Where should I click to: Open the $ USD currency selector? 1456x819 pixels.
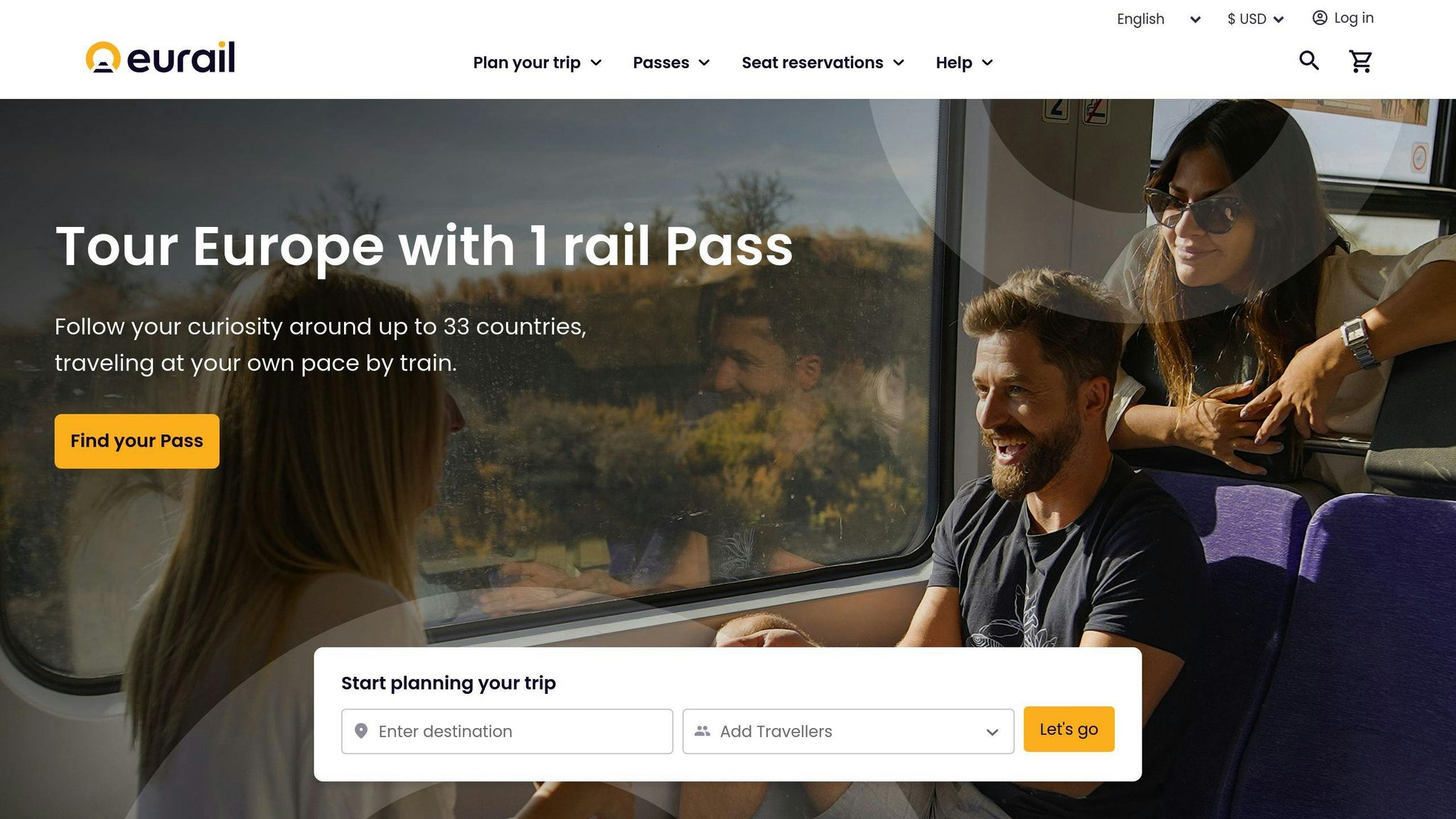coord(1256,19)
